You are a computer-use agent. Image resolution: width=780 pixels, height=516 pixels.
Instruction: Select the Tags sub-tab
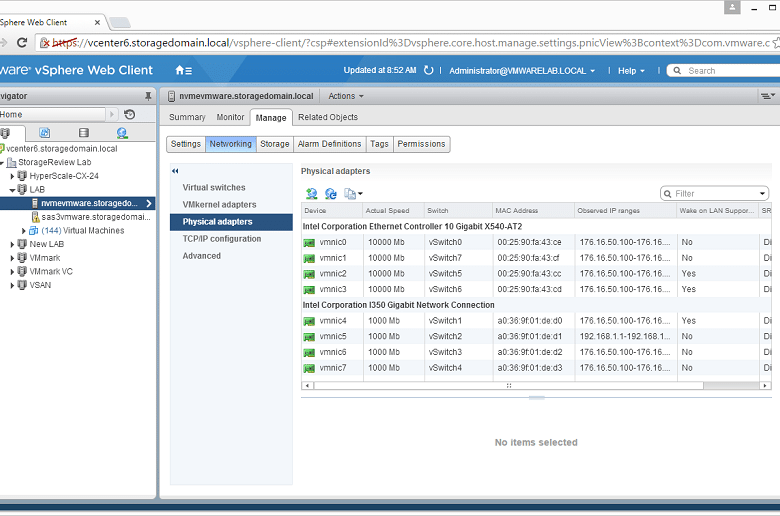379,144
